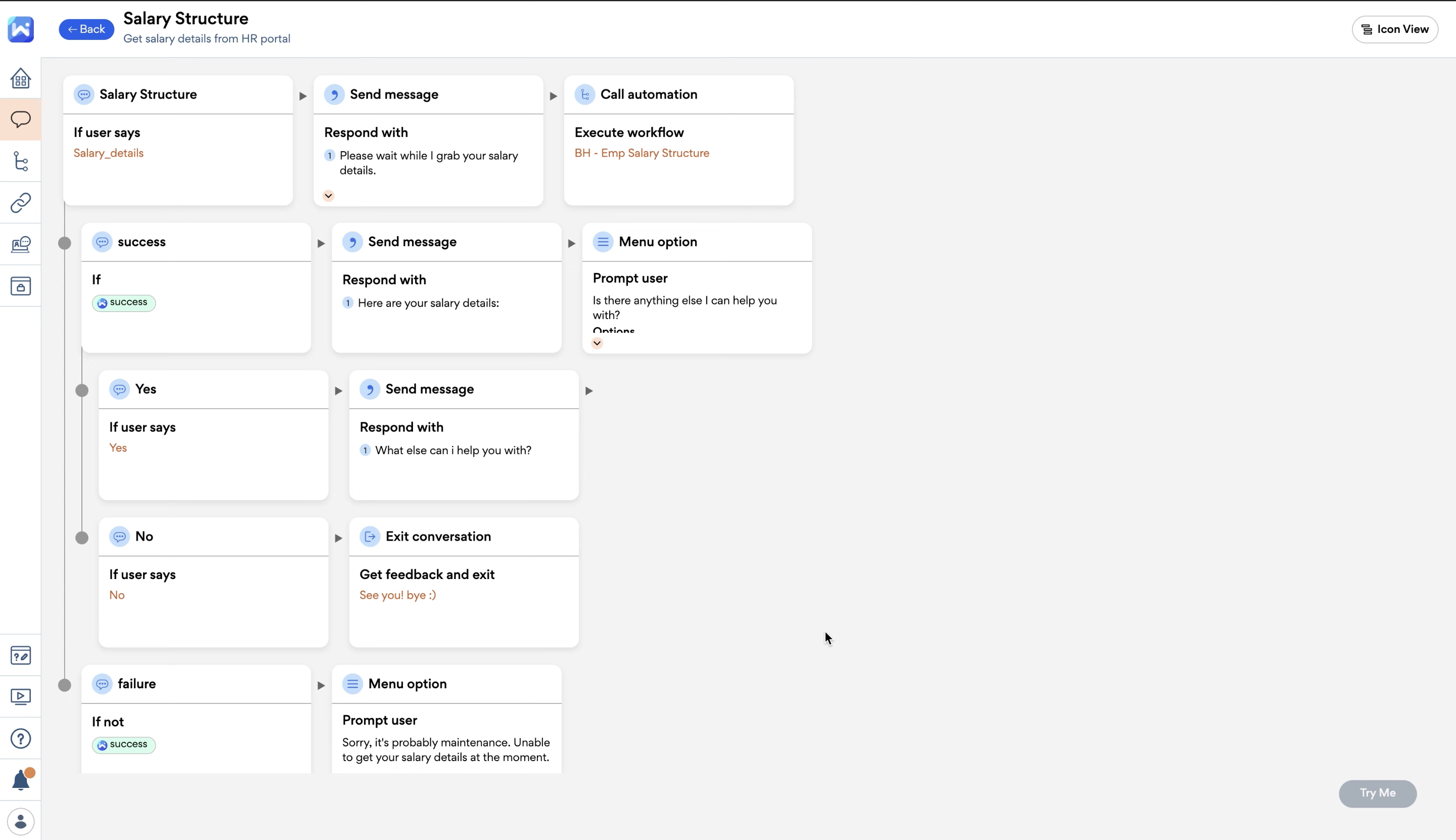Open the user profile avatar icon
1456x840 pixels.
21,821
